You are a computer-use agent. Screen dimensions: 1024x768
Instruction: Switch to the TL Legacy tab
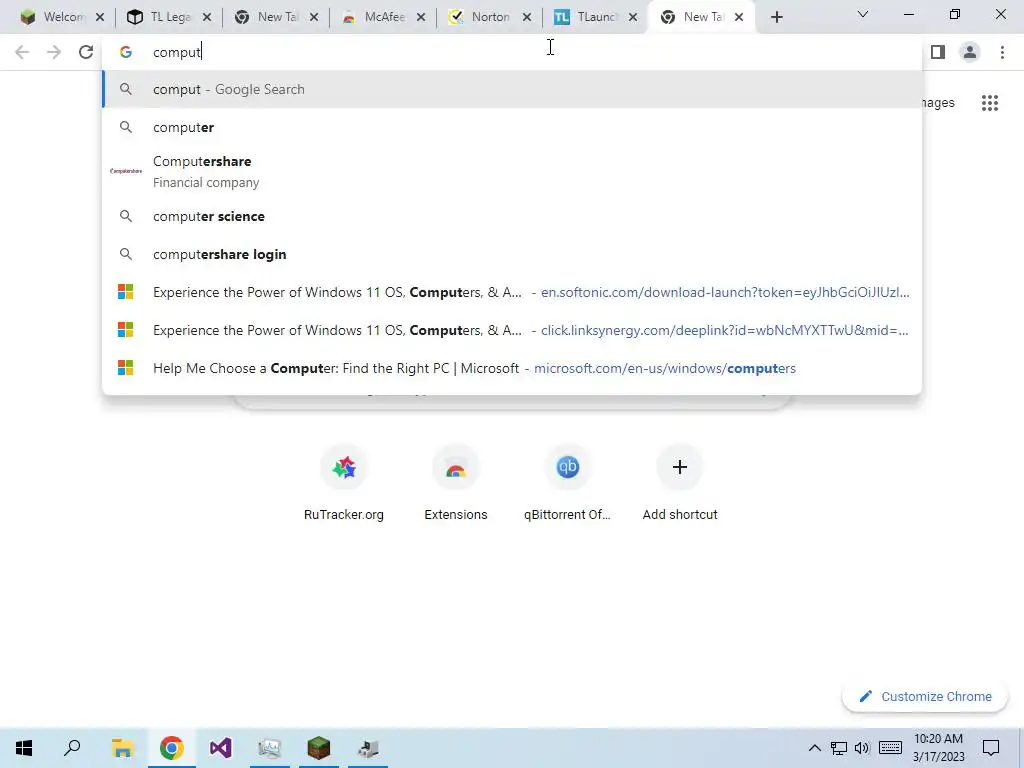point(160,17)
